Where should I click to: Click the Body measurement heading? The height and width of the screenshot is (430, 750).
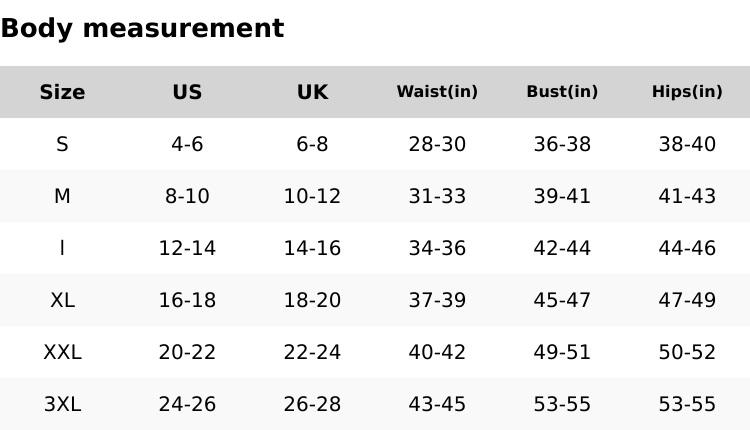tap(142, 28)
